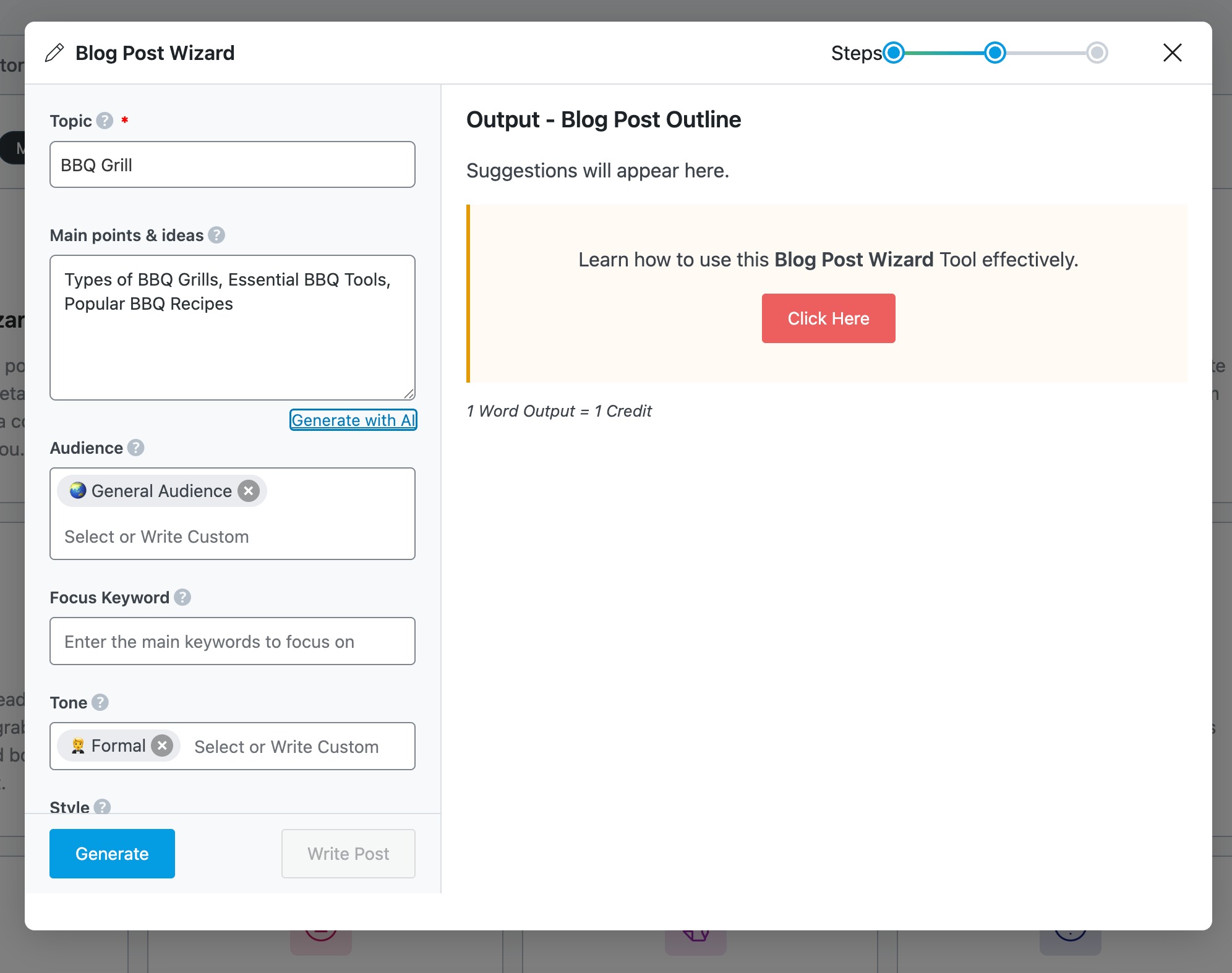The height and width of the screenshot is (973, 1232).
Task: Click Main points & ideas help icon
Action: (x=216, y=235)
